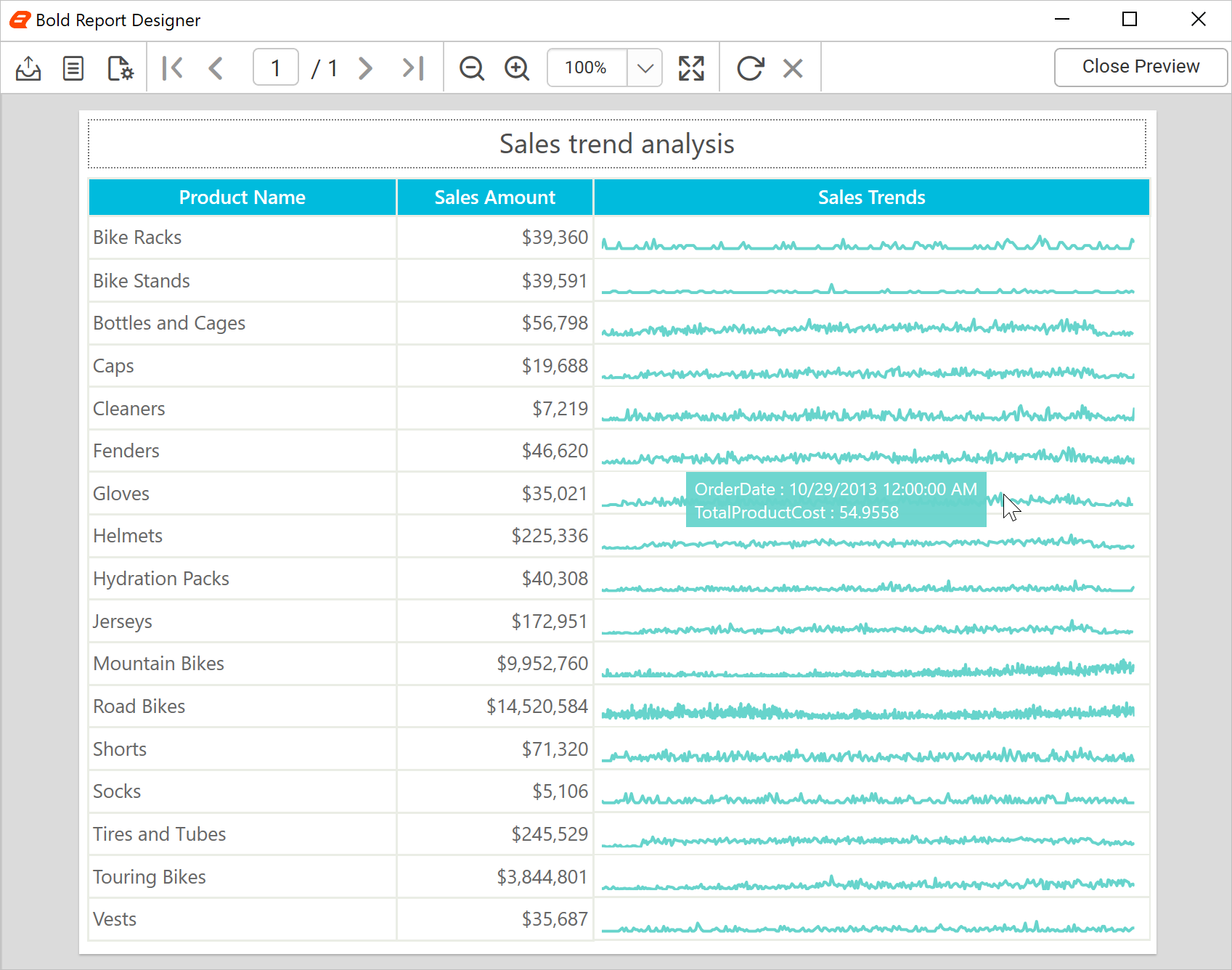Zoom out of the report
The image size is (1232, 970).
click(472, 68)
